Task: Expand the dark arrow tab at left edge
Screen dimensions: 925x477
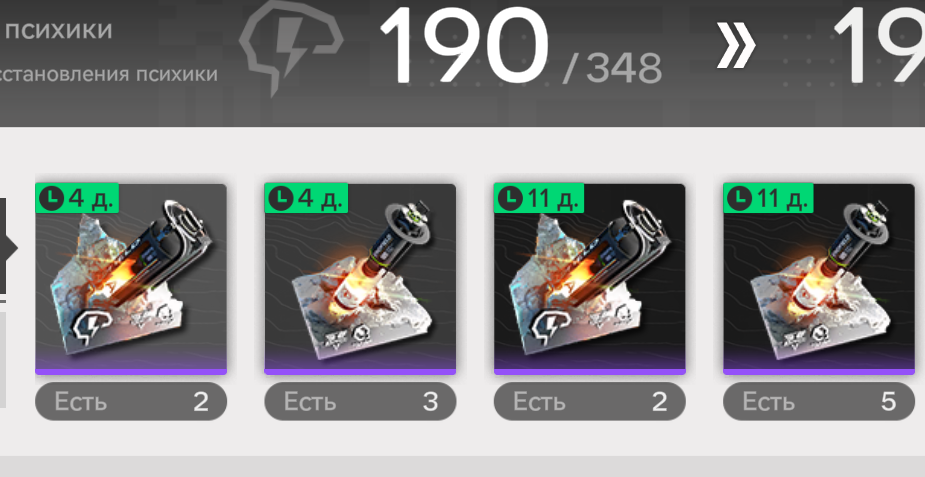Action: coord(7,248)
